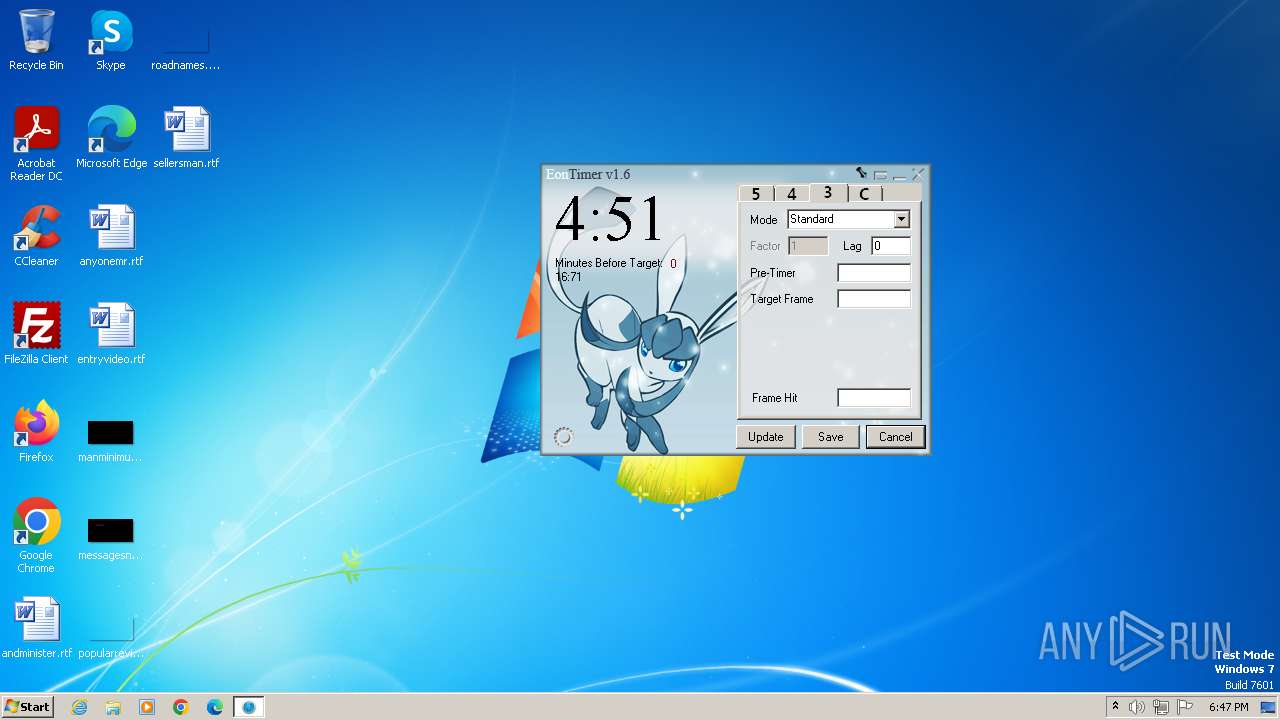Select andminister.rtf document icon
1280x720 pixels.
(x=37, y=628)
